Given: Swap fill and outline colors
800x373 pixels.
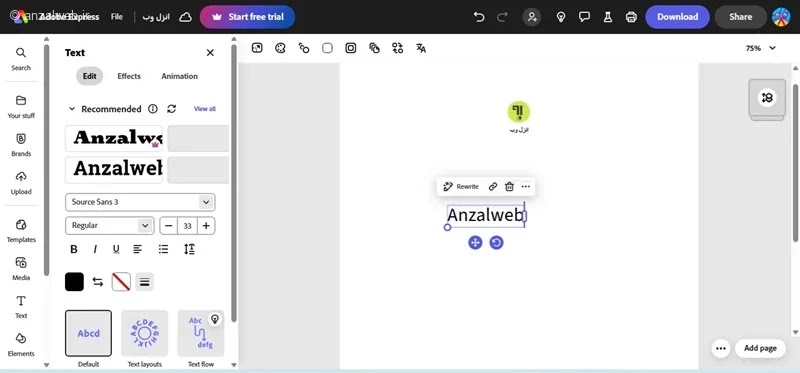Looking at the screenshot, I should point(97,282).
